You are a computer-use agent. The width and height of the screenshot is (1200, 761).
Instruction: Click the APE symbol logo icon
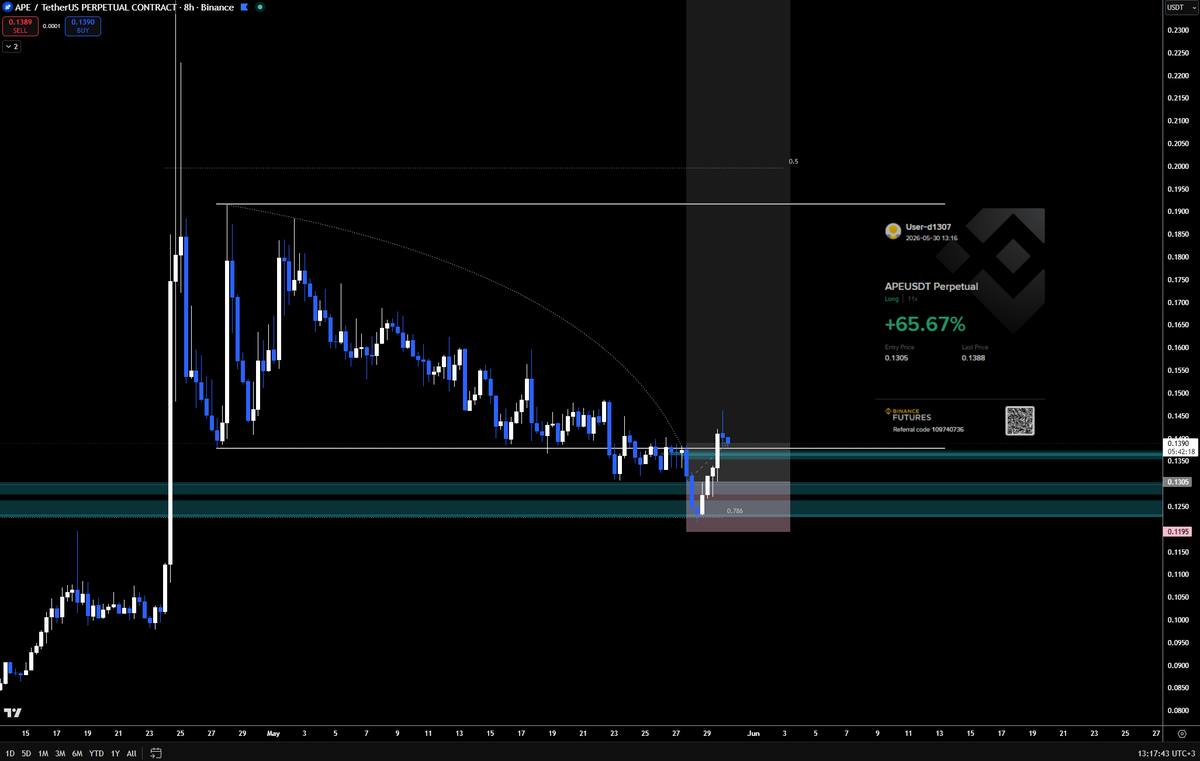pyautogui.click(x=8, y=7)
